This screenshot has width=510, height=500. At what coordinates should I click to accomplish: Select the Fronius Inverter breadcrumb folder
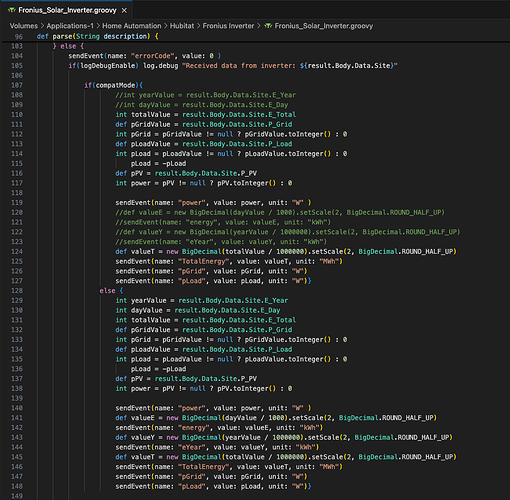pos(228,26)
